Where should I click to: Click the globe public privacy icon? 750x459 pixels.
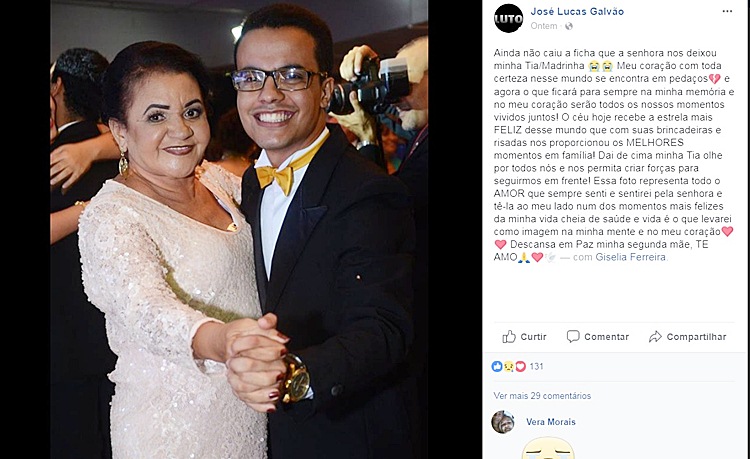tap(569, 26)
